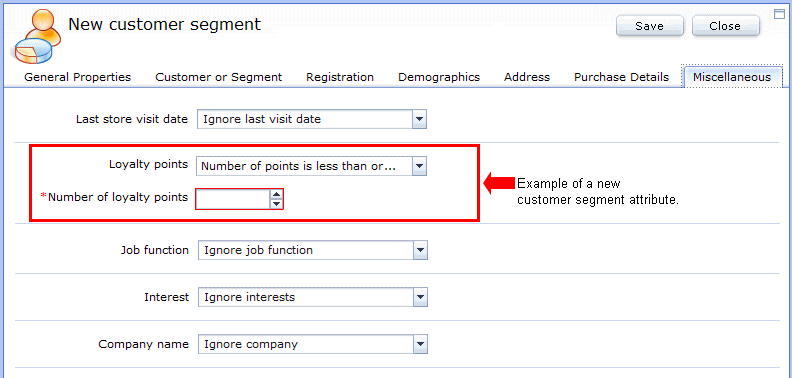Click the Save button
The image size is (792, 378).
650,26
